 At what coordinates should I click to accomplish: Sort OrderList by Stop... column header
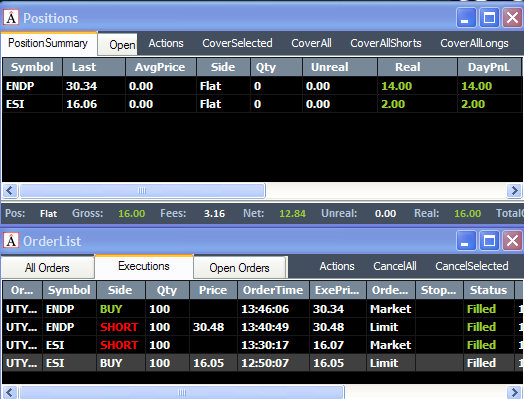439,290
